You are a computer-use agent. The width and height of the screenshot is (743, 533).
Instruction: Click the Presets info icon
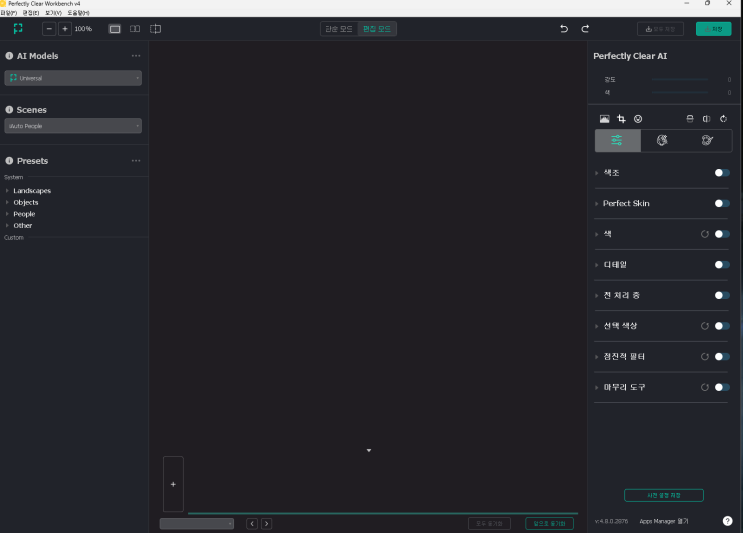[9, 161]
